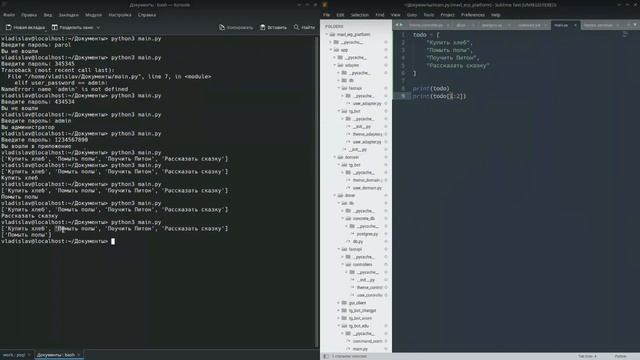Open the Find menu in Sublime Text
Screen dimensions: 640x360
pos(380,15)
